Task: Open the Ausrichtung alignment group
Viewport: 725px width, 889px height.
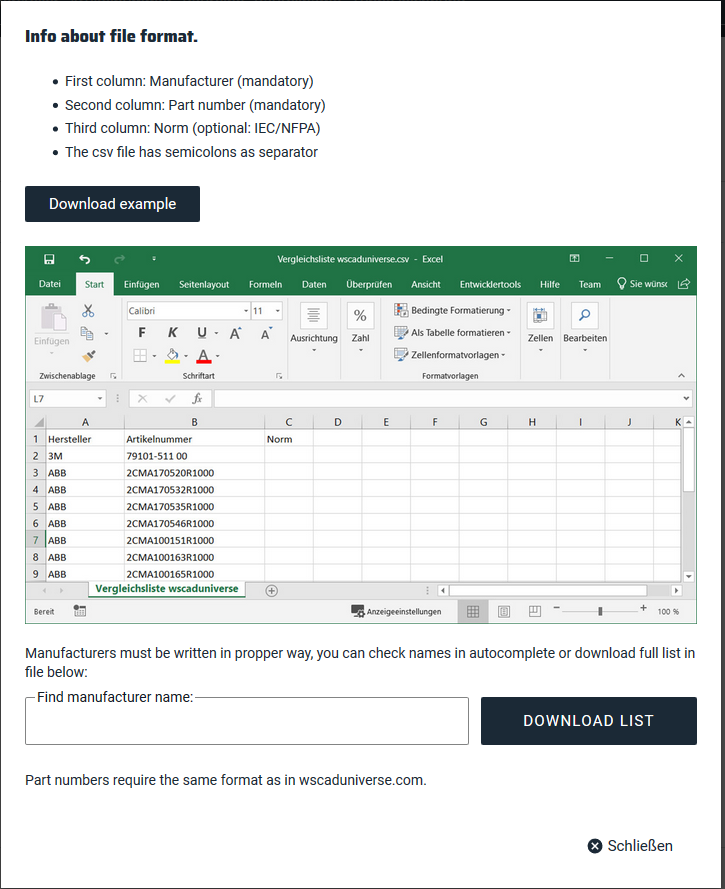Action: pyautogui.click(x=313, y=329)
